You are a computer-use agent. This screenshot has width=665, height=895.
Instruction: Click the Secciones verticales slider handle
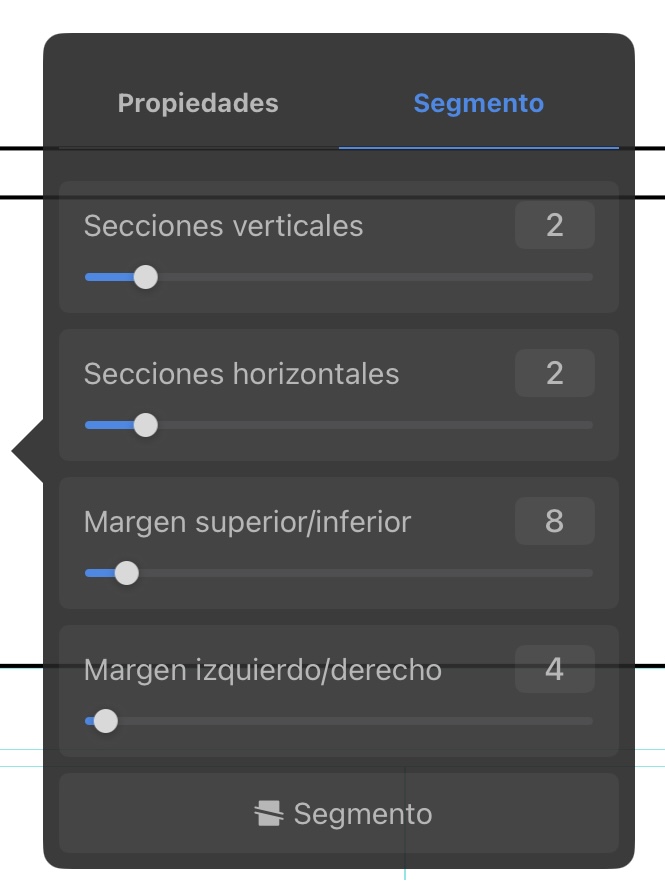[x=146, y=277]
